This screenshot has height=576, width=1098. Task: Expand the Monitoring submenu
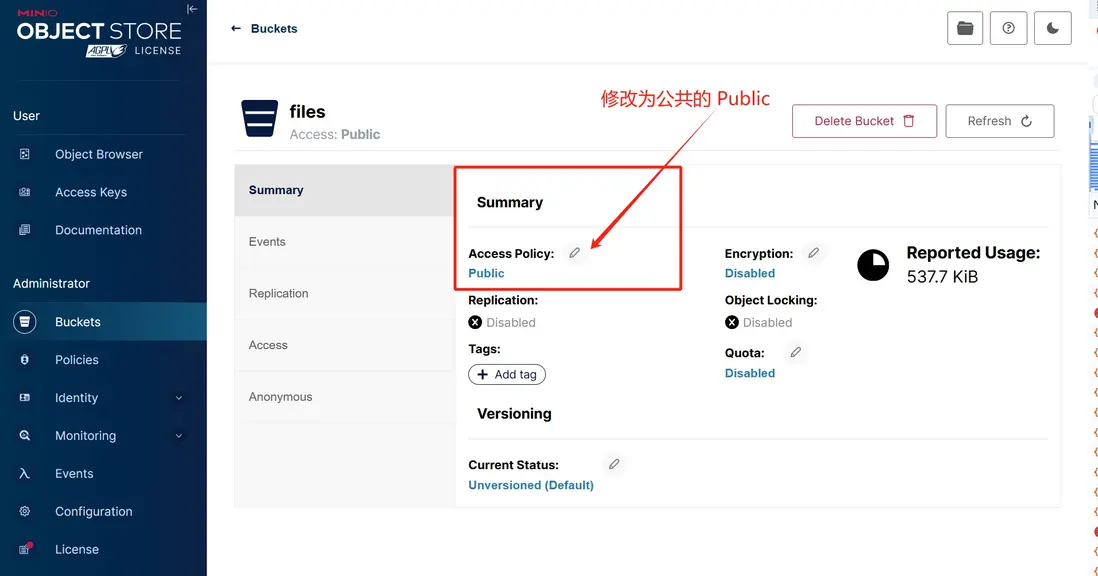click(x=179, y=436)
